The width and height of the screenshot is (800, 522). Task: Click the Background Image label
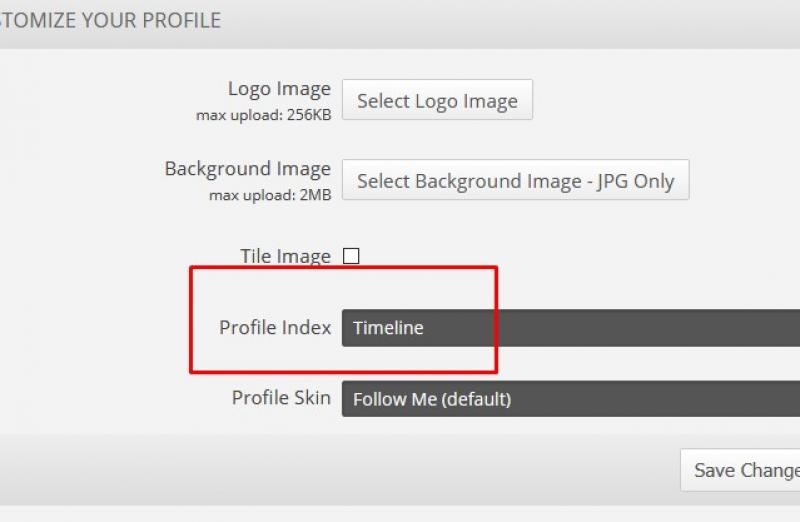click(247, 169)
